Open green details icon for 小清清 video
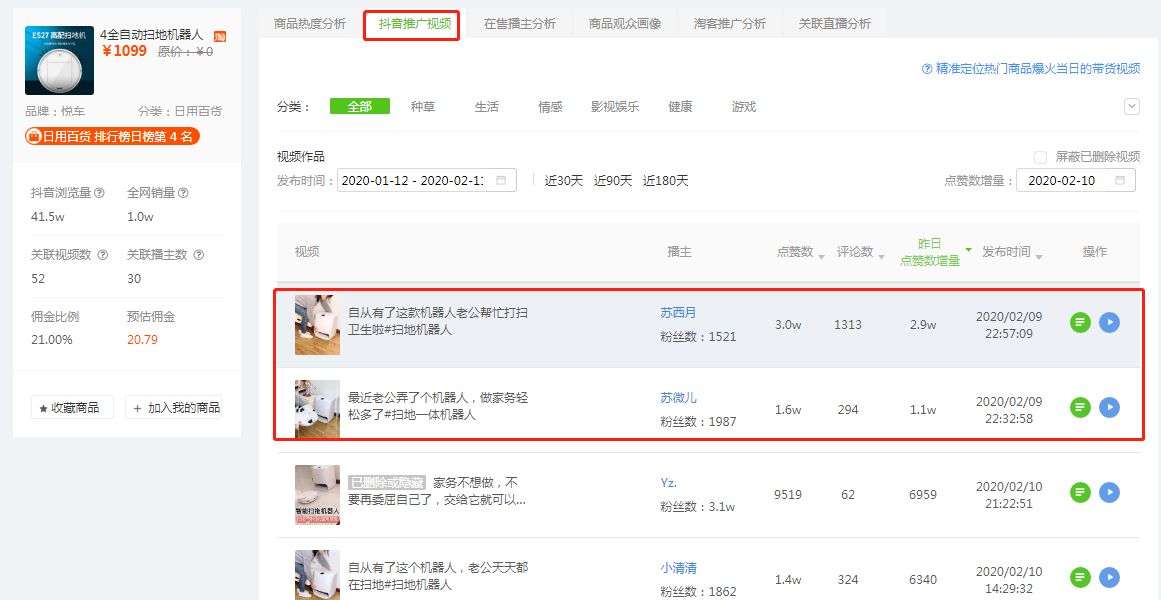 (1080, 577)
